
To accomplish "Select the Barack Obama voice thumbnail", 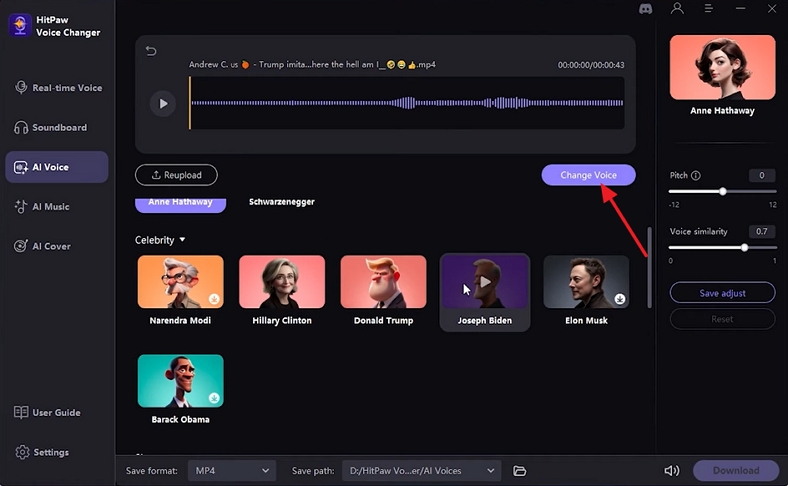I will (180, 380).
